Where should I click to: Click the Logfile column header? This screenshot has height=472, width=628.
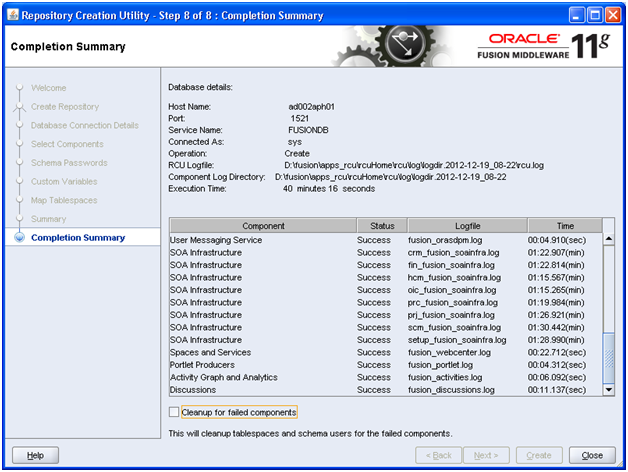pyautogui.click(x=467, y=226)
